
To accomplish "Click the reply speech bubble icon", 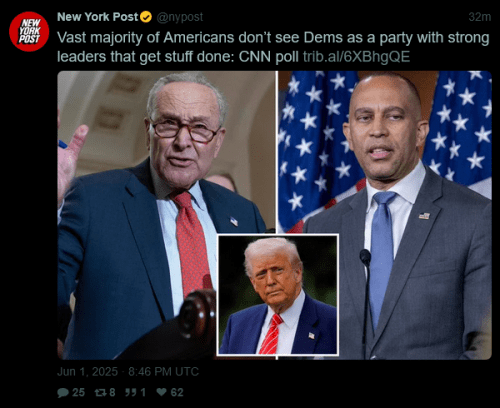I will [63, 392].
